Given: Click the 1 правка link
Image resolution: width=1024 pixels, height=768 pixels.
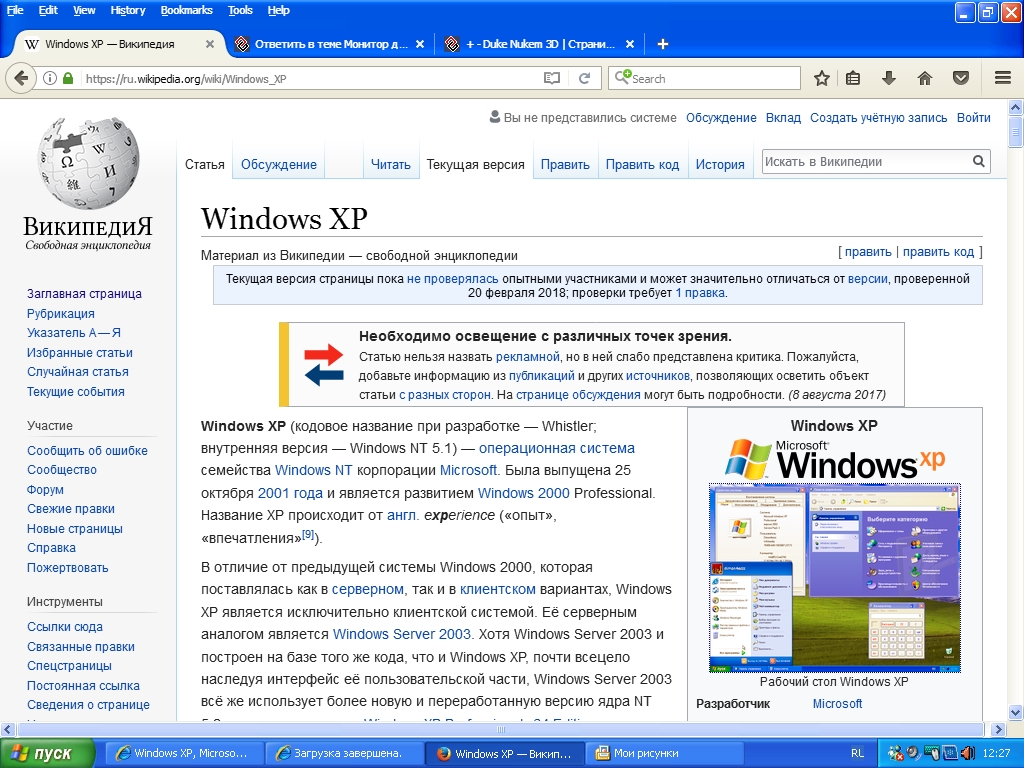Looking at the screenshot, I should (700, 293).
